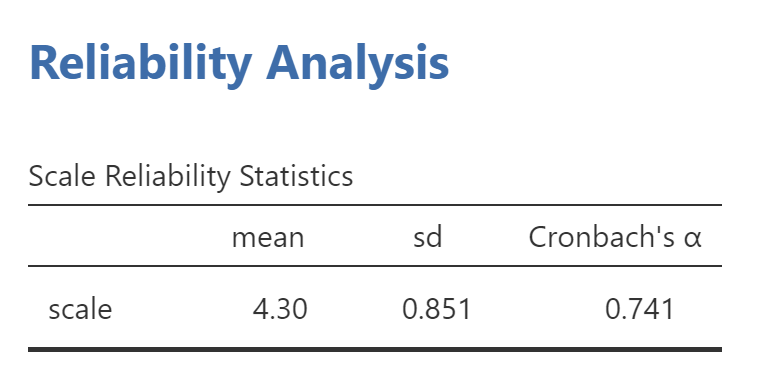Select the scale row label
Viewport: 757px width, 385px height.
tap(80, 309)
